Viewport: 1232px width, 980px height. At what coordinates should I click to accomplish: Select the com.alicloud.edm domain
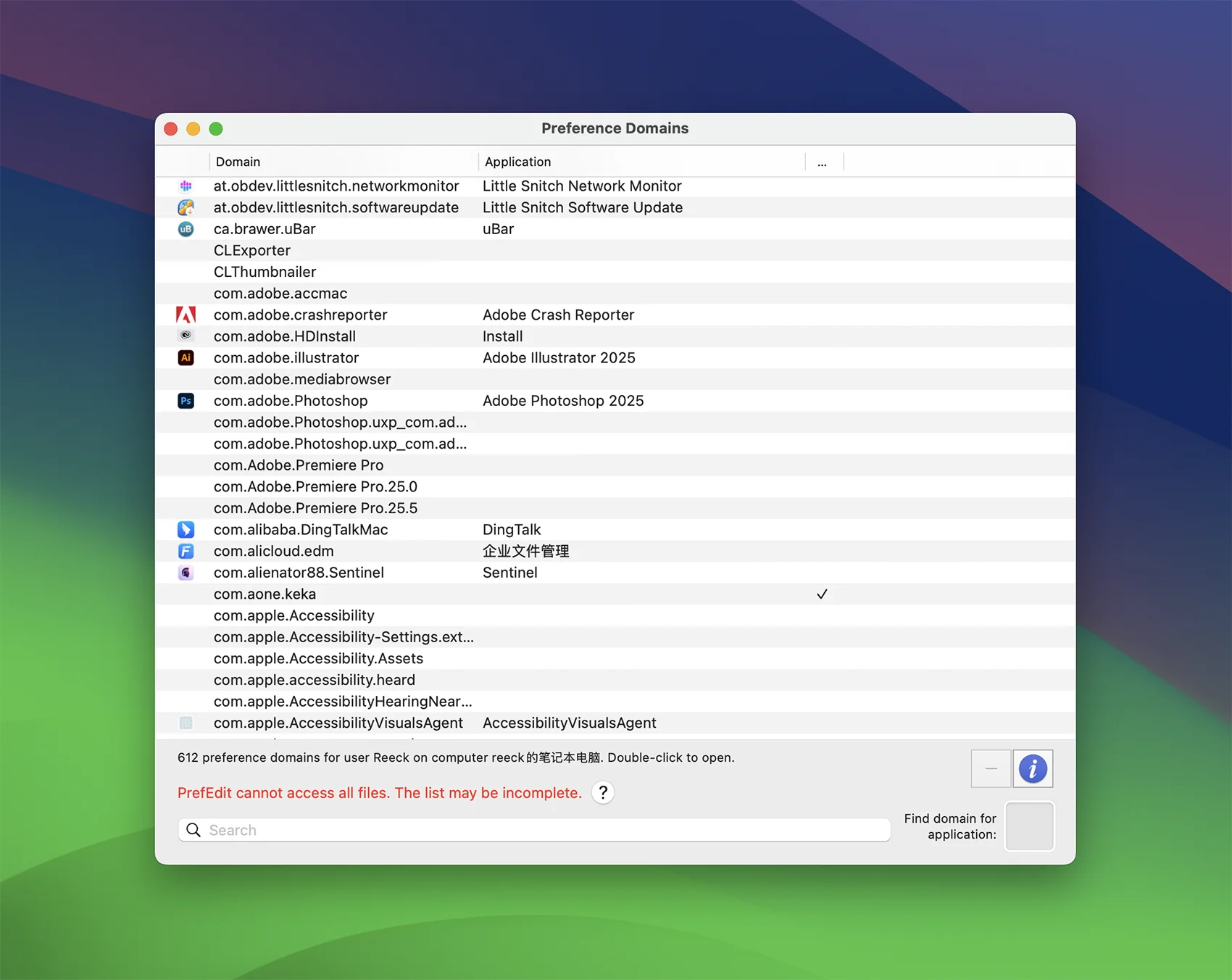click(274, 551)
